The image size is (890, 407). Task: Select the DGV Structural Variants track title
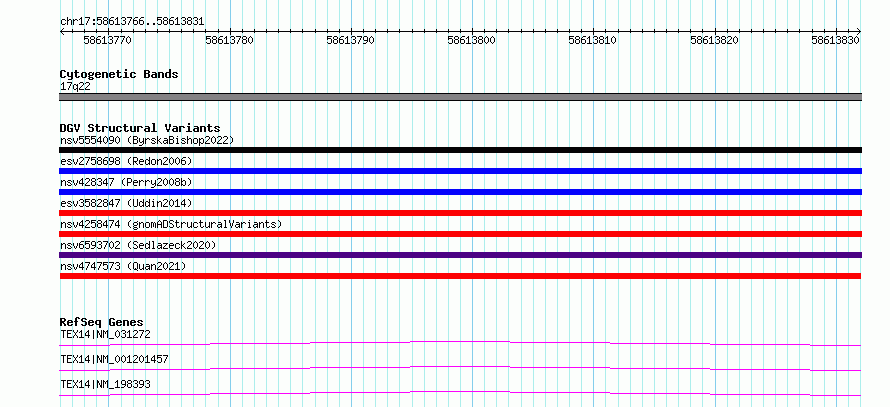click(140, 128)
